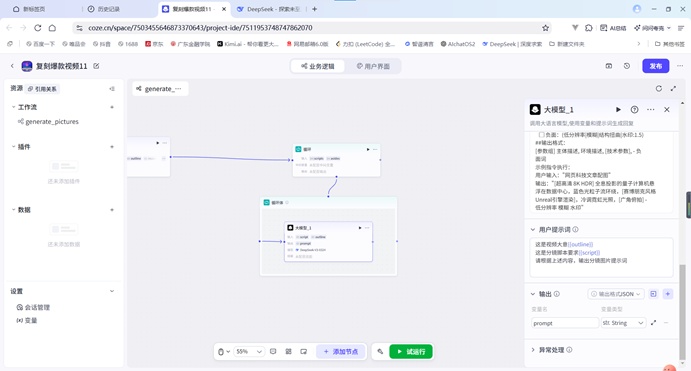Open the mouse interaction mode dropdown
Screen dimensions: 691x371
pos(224,352)
